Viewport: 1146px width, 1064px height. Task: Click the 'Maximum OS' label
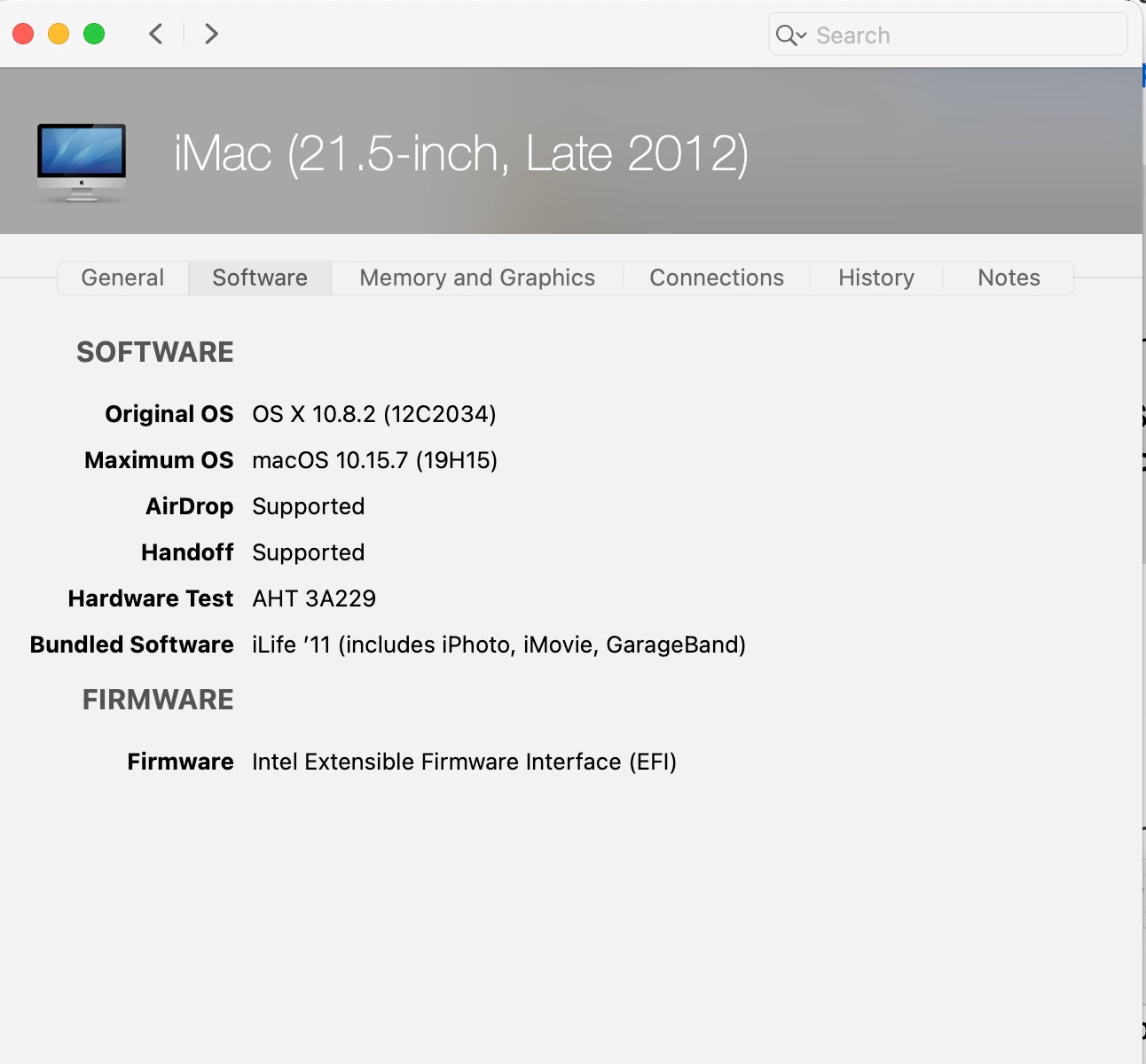(x=159, y=460)
